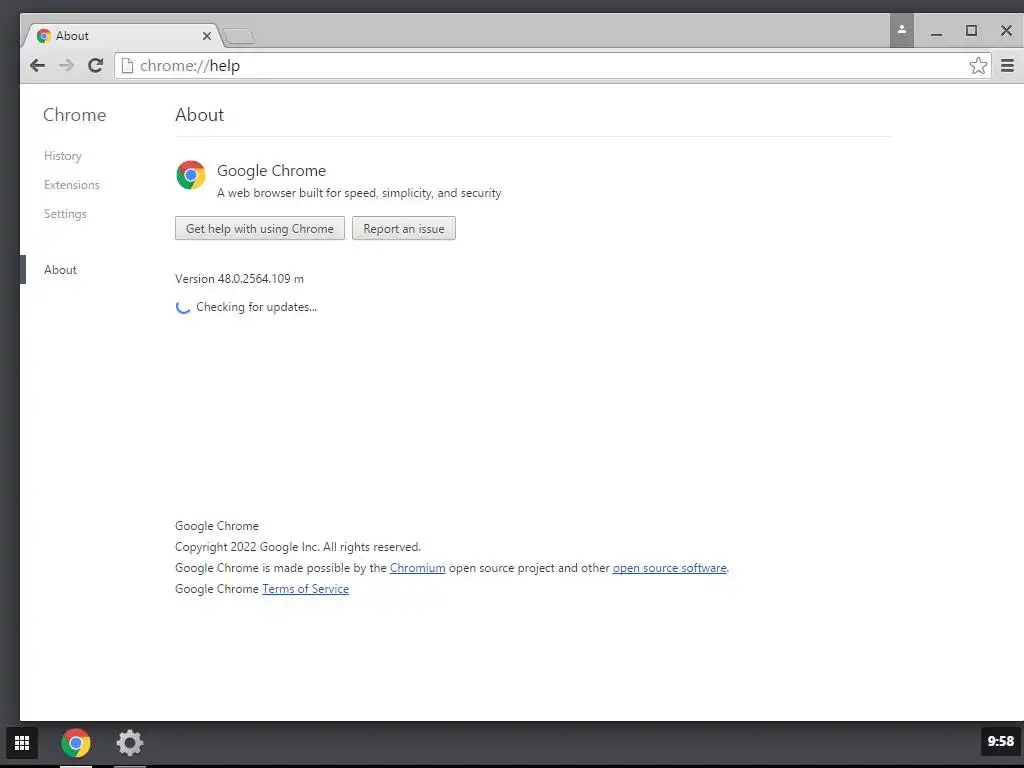Minimize the Chrome window
This screenshot has width=1024, height=768.
[936, 31]
